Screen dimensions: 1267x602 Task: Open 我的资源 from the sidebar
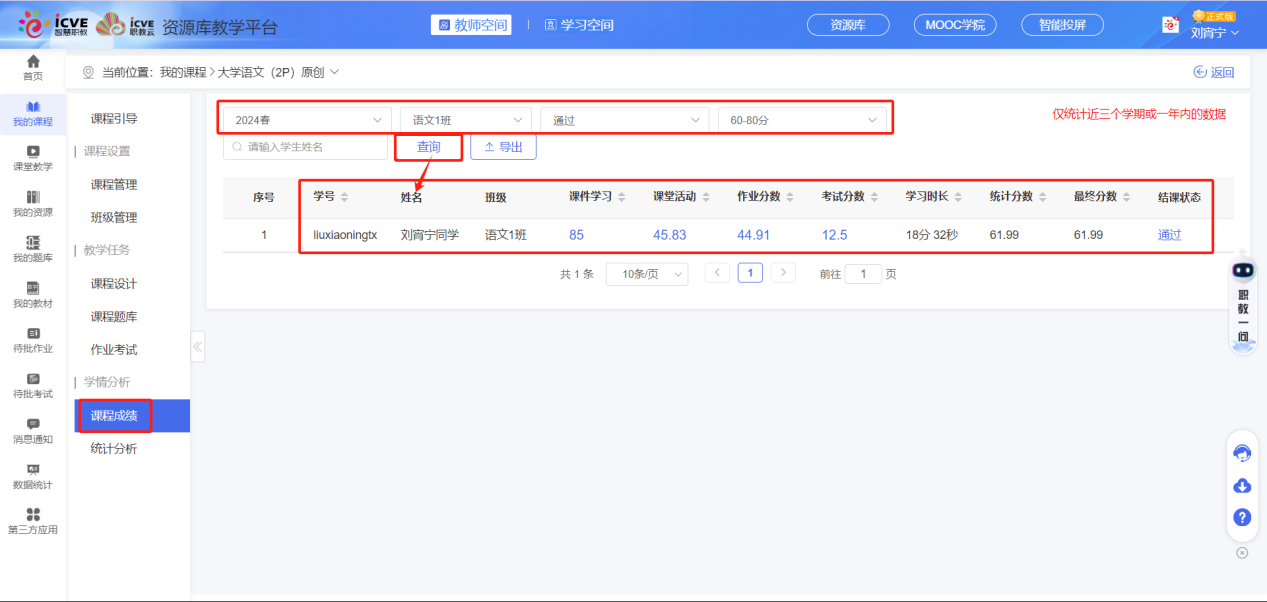(x=32, y=201)
